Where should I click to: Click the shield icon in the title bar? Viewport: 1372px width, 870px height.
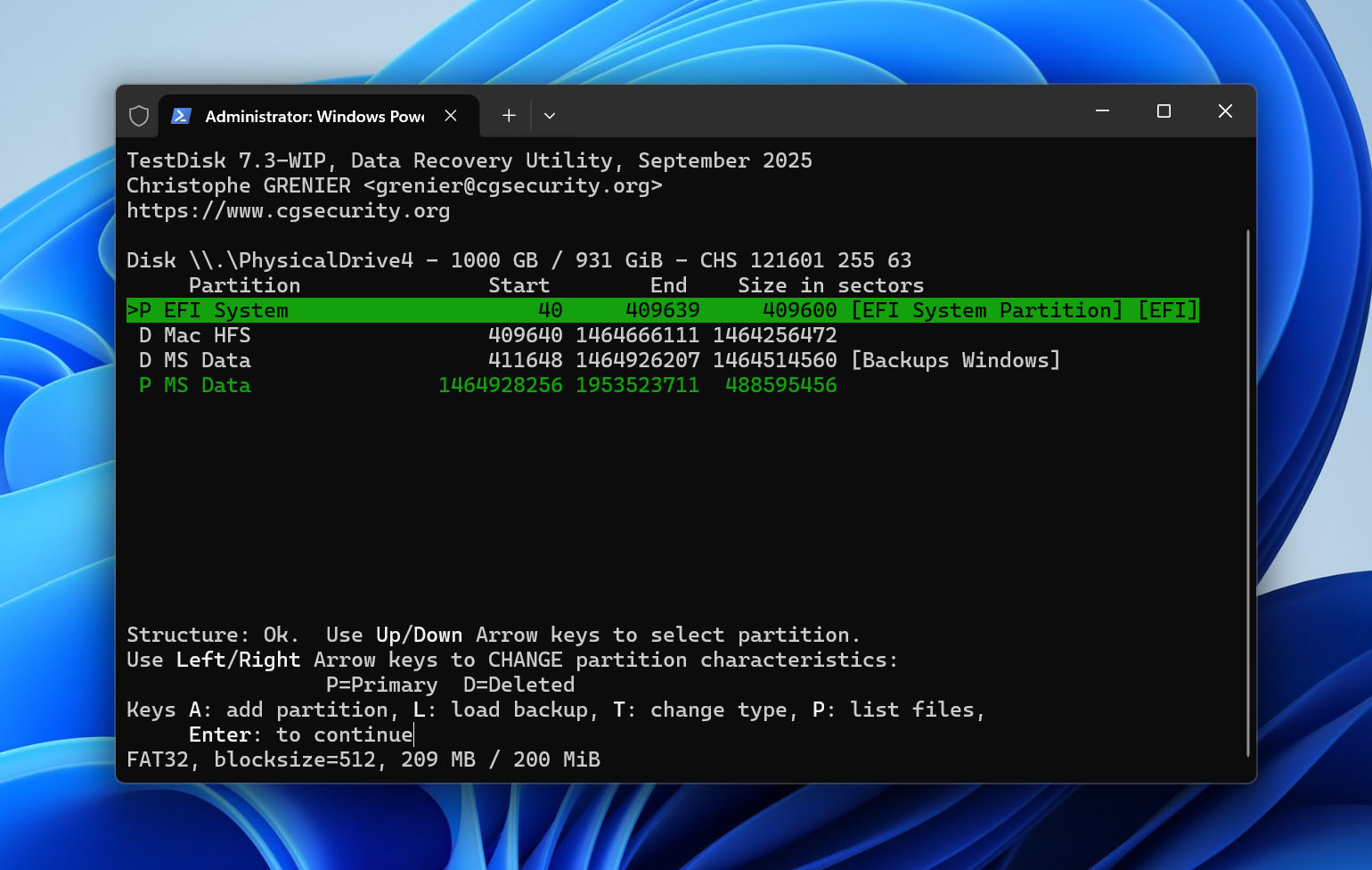(x=139, y=116)
